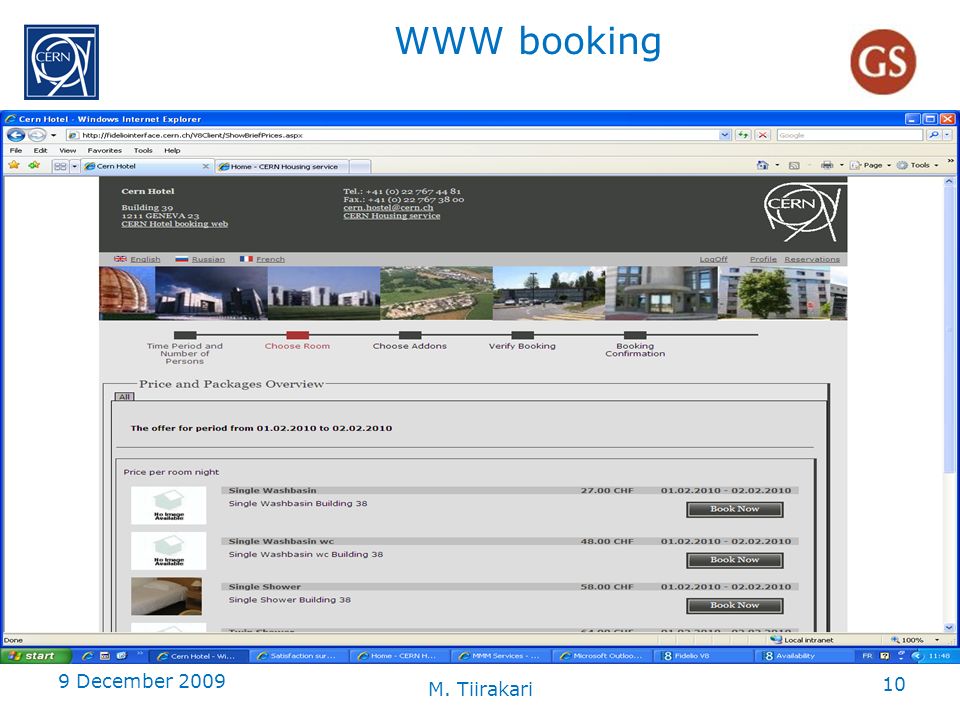
Task: Click the Home page icon in toolbar
Action: [762, 165]
